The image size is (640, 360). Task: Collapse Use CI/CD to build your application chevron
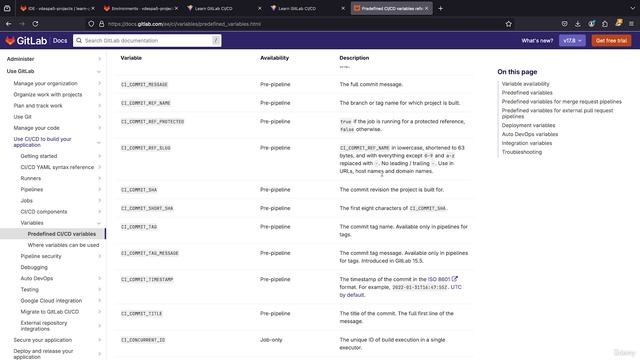[99, 142]
